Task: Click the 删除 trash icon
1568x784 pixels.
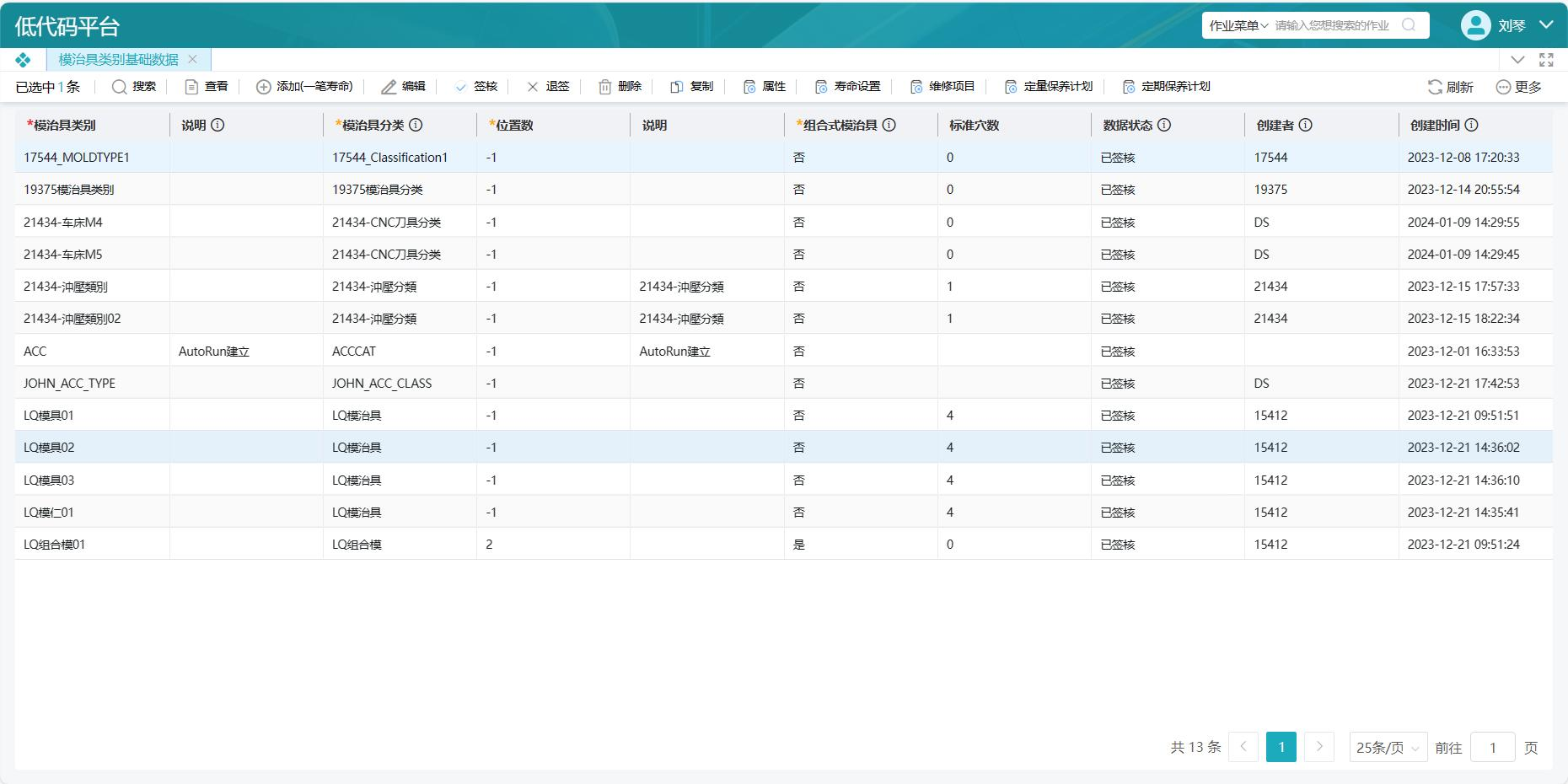Action: [605, 87]
